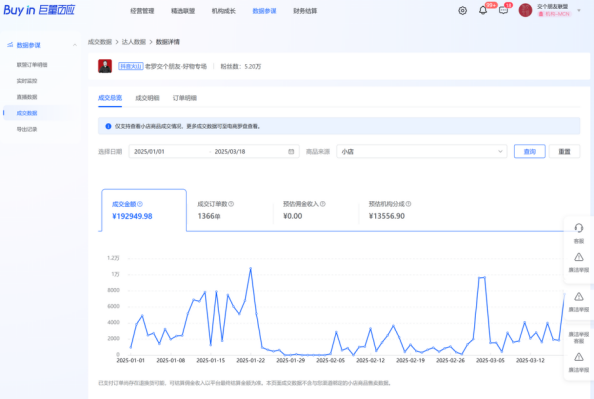
Task: Open 导出记录 in the sidebar
Action: [x=27, y=129]
